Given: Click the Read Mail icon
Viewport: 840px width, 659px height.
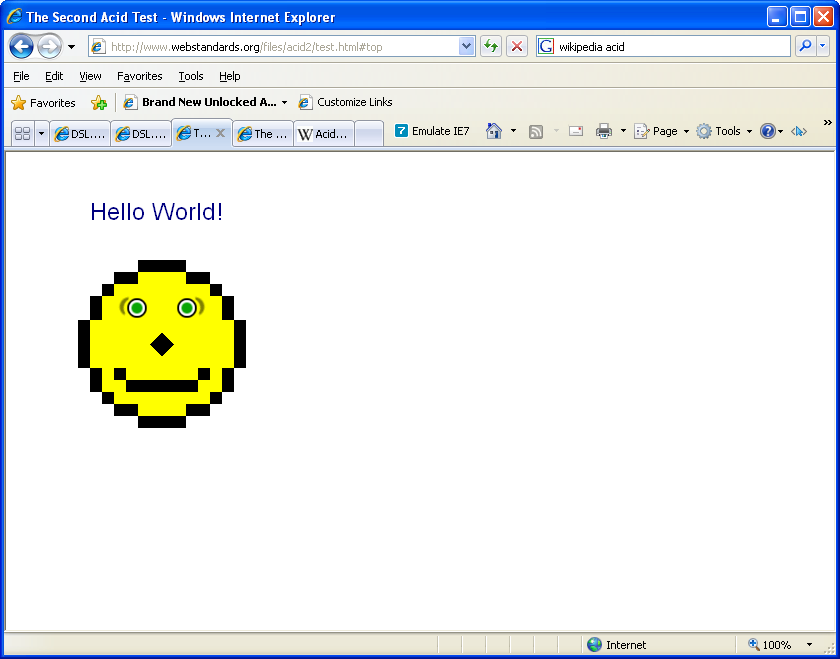Looking at the screenshot, I should pyautogui.click(x=576, y=131).
